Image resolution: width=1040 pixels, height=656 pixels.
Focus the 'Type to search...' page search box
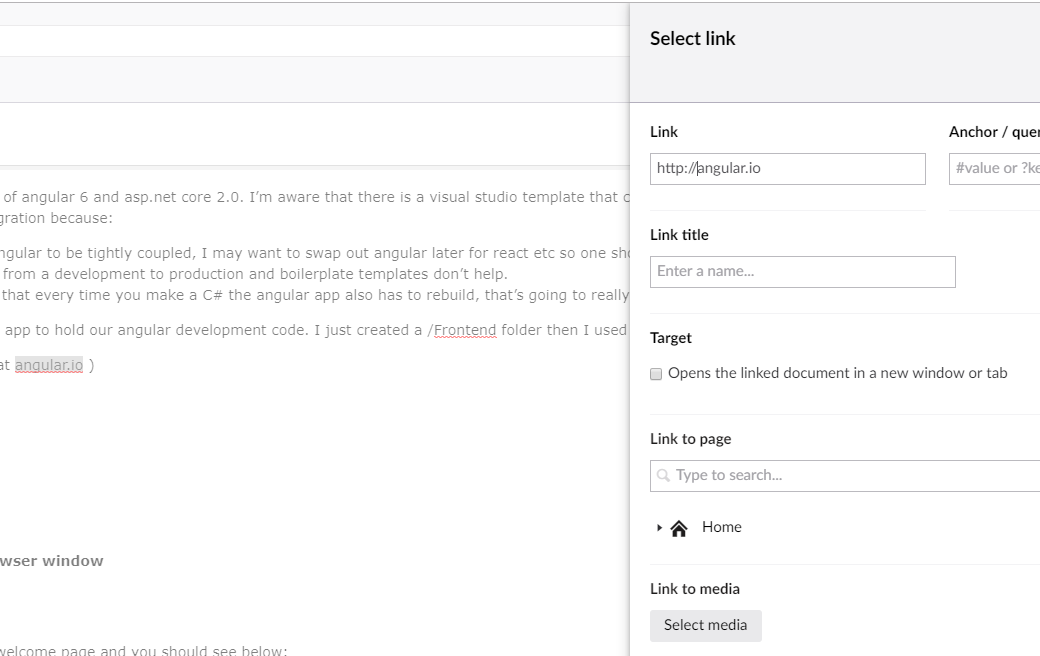pyautogui.click(x=850, y=476)
